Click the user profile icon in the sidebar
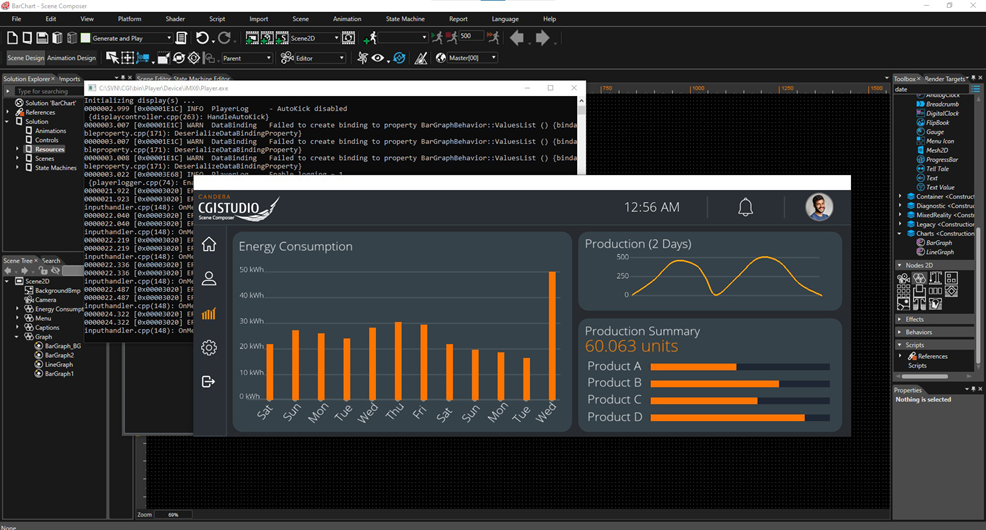 click(x=208, y=279)
